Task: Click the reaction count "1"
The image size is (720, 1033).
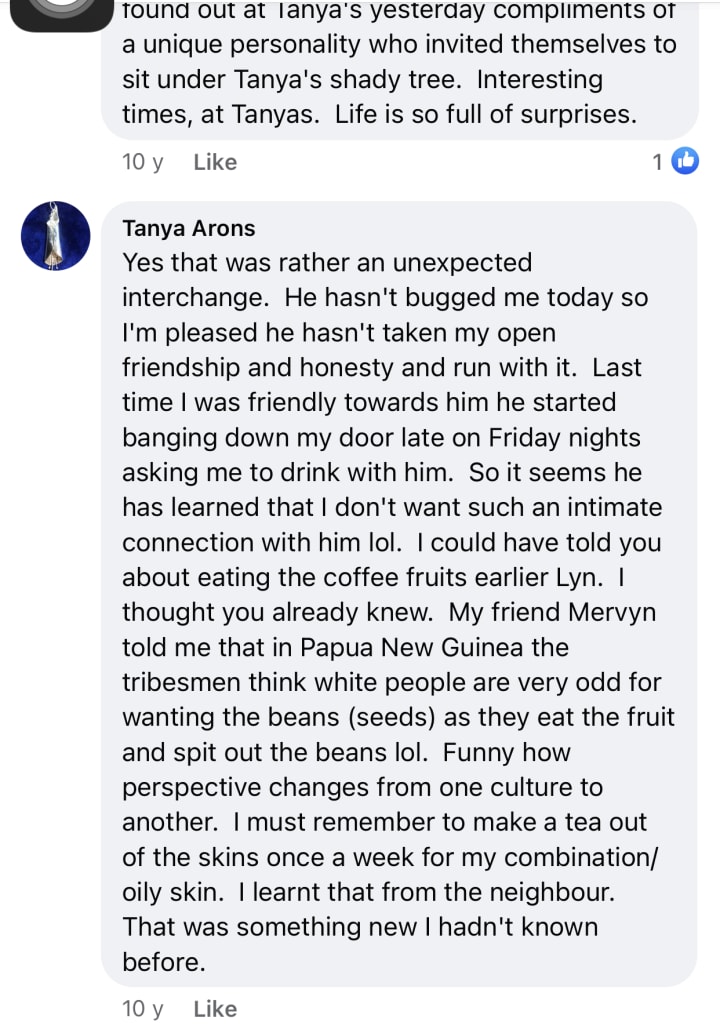Action: tap(658, 161)
